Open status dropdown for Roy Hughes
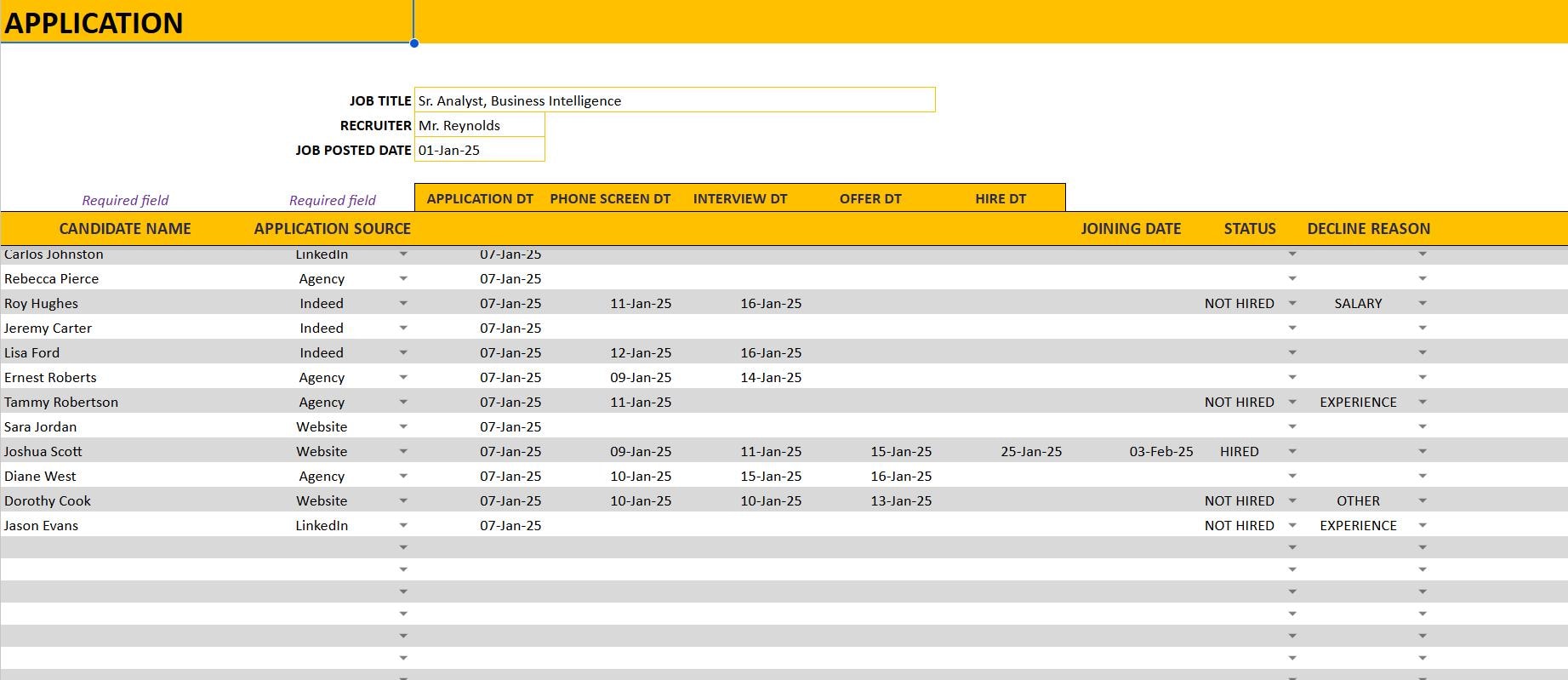 coord(1292,303)
